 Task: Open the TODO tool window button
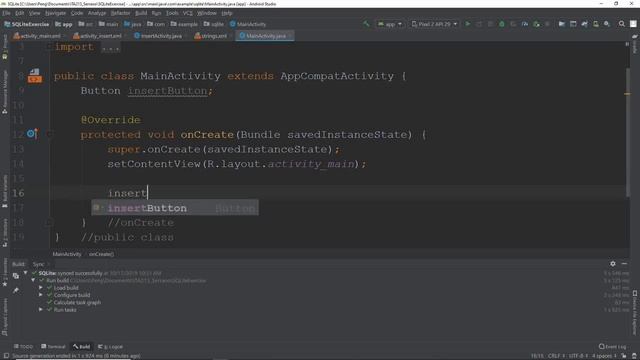23,347
